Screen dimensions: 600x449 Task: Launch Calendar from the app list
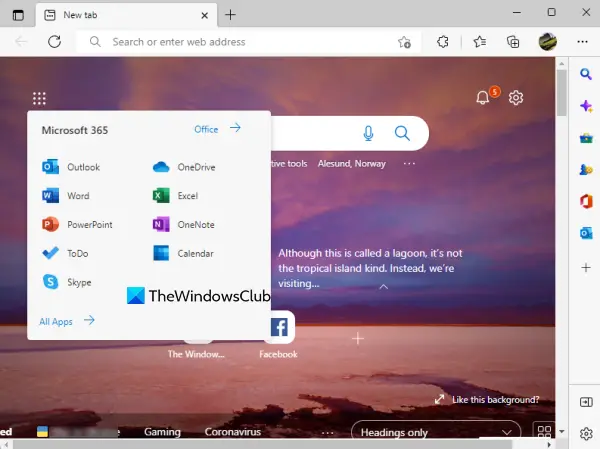[x=183, y=253]
